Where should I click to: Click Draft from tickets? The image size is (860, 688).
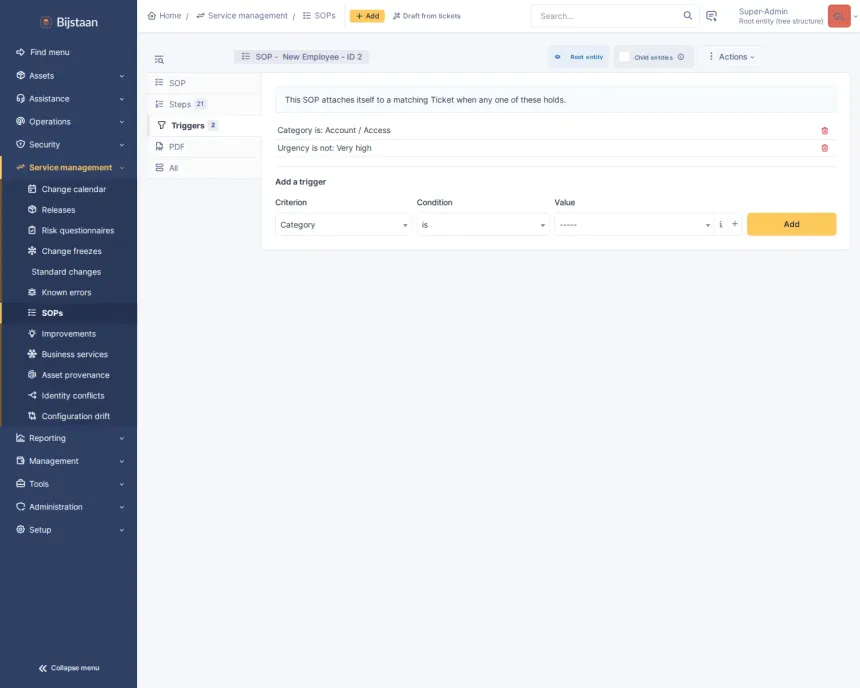click(x=427, y=16)
